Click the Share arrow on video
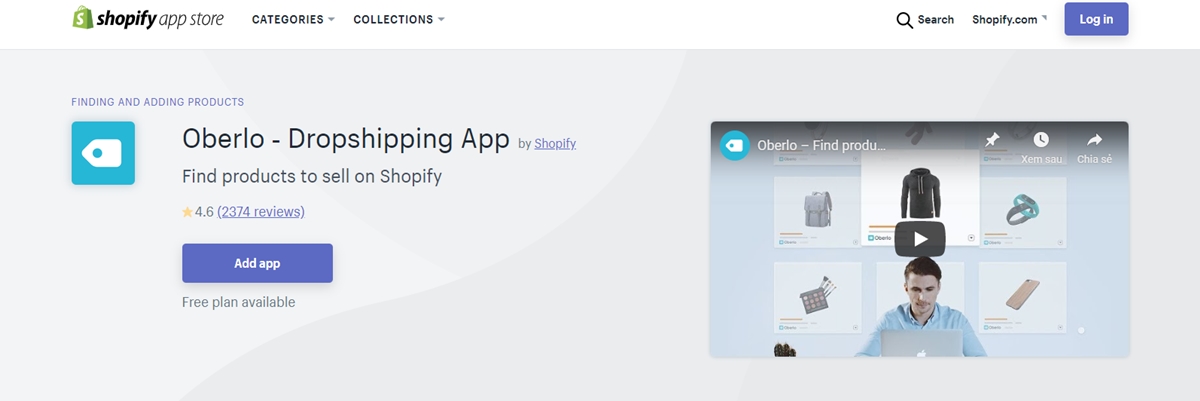Screen dimensions: 1200x401 [x=1094, y=140]
